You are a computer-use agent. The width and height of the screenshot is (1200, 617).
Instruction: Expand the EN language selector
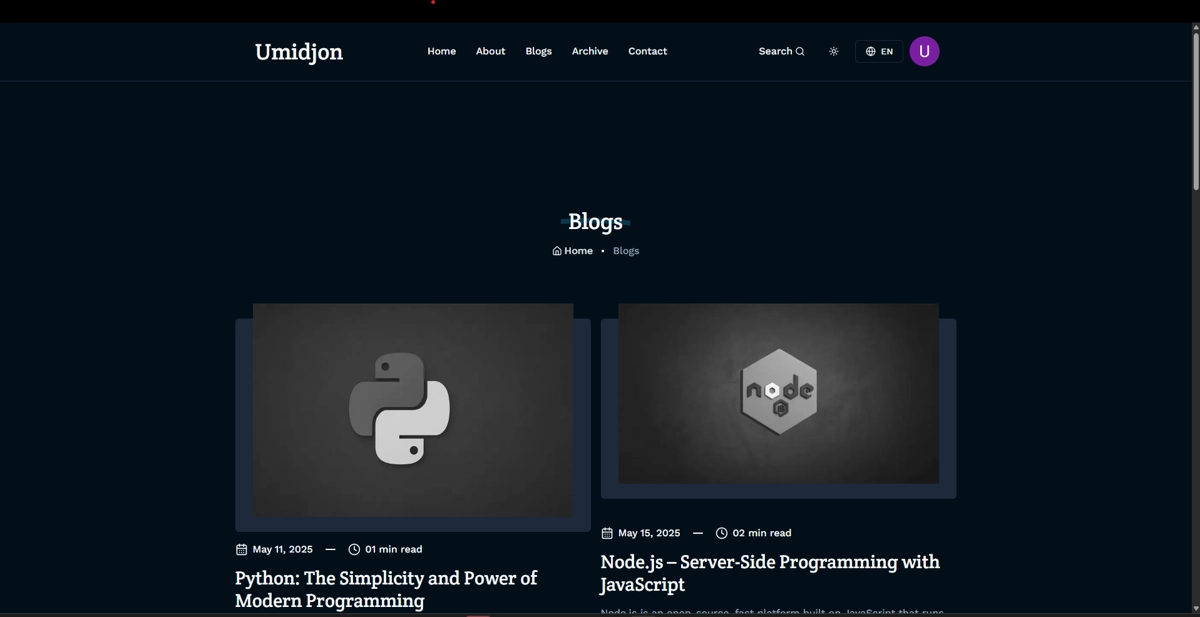(879, 52)
